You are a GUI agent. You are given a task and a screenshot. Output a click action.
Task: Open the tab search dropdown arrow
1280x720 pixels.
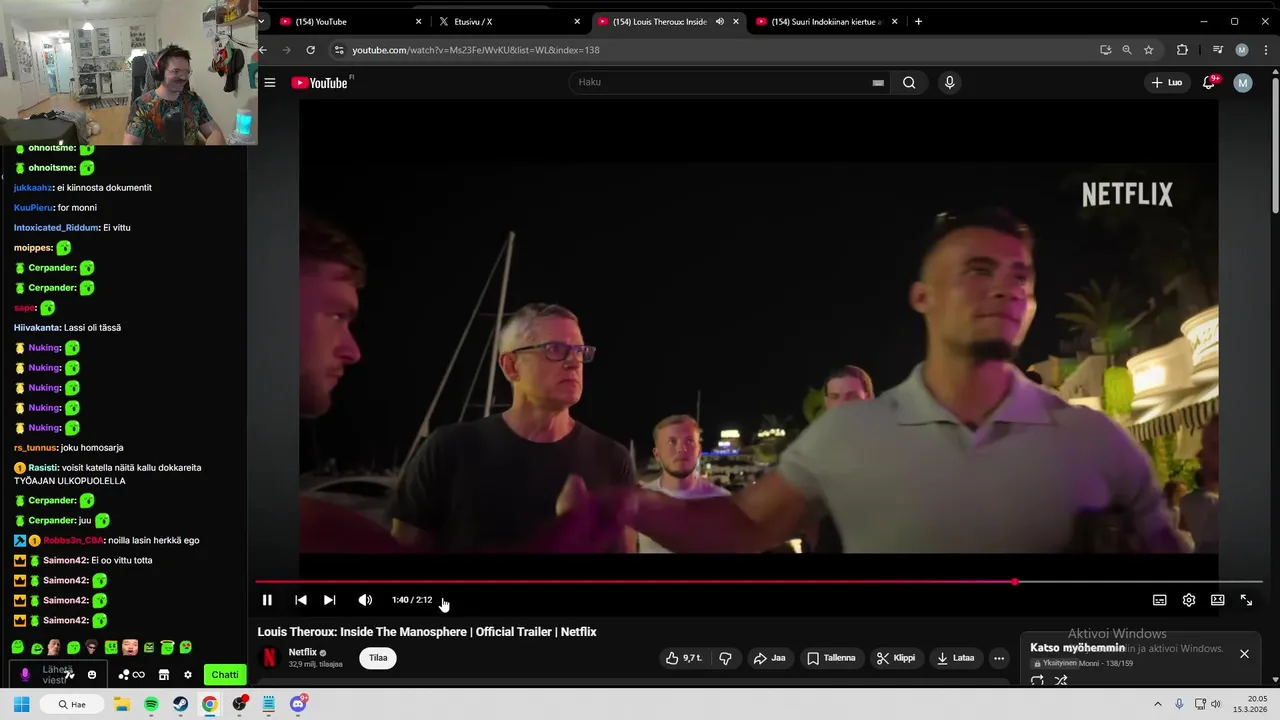pos(261,21)
